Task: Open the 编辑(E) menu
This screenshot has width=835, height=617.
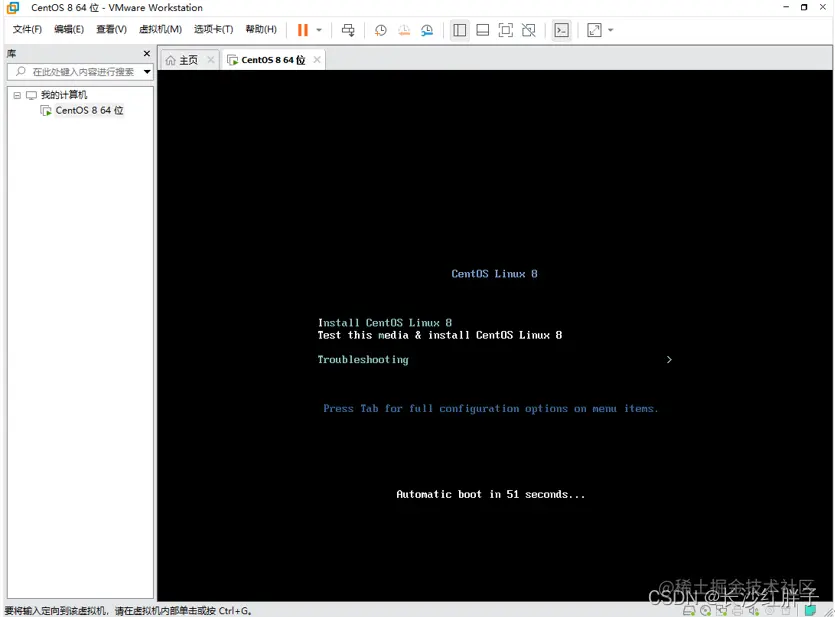Action: point(69,29)
